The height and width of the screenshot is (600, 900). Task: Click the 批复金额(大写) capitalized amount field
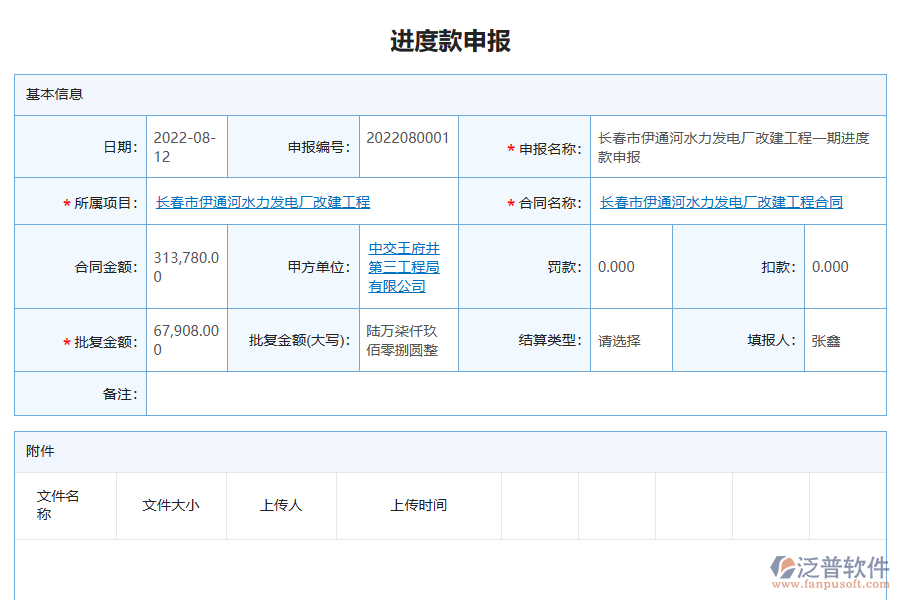pyautogui.click(x=405, y=340)
